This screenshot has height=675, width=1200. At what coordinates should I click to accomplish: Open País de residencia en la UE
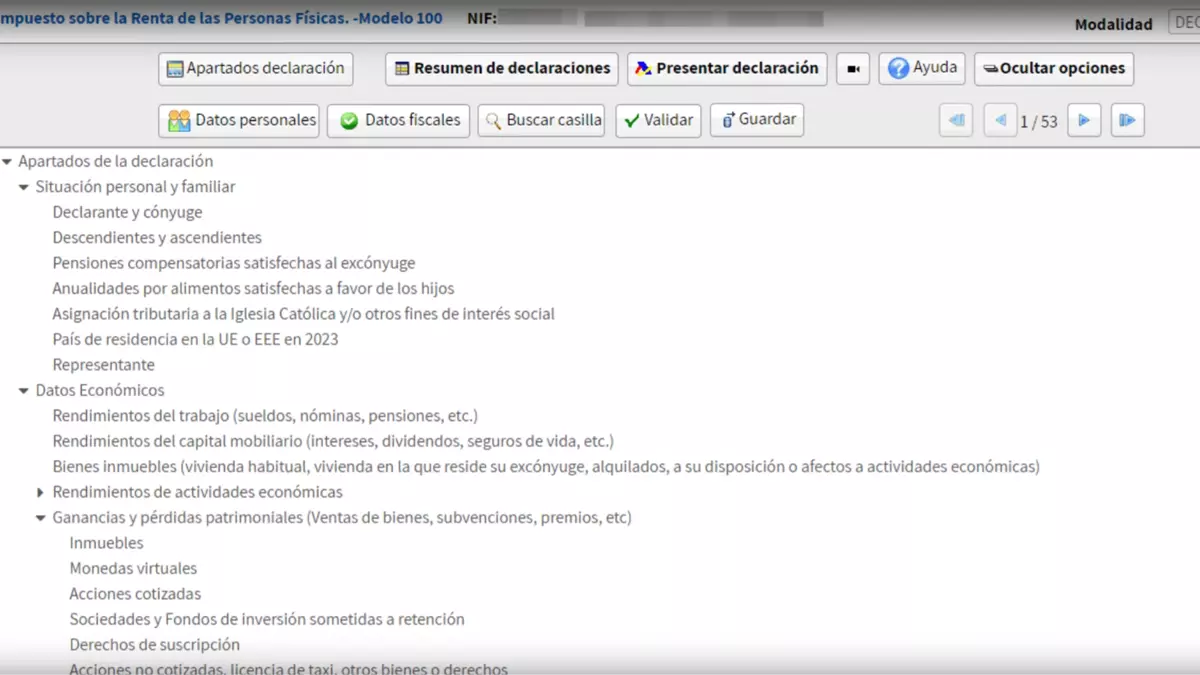tap(195, 339)
